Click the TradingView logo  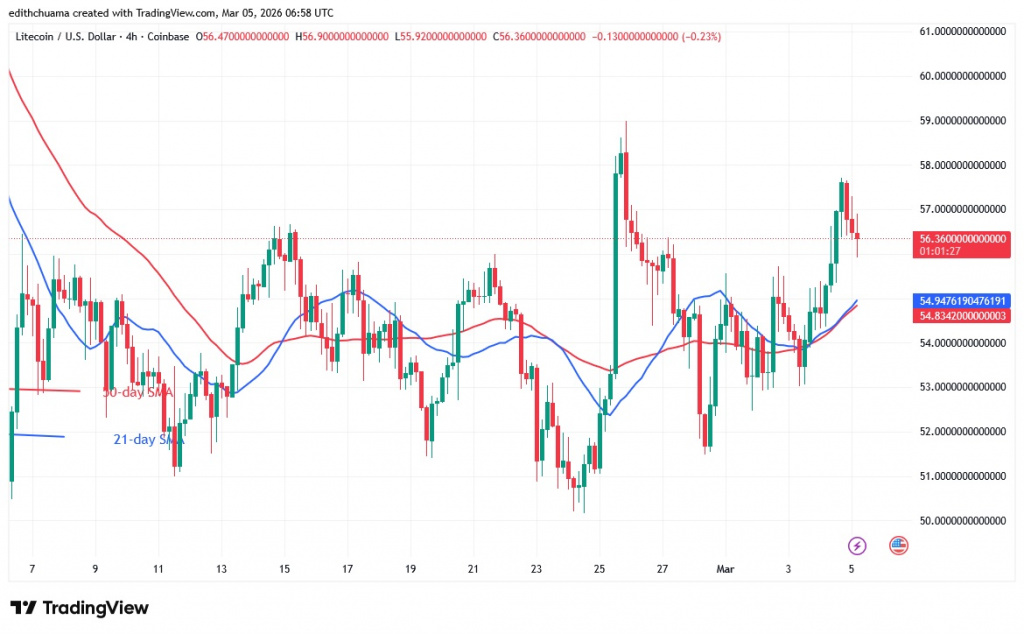[80, 607]
